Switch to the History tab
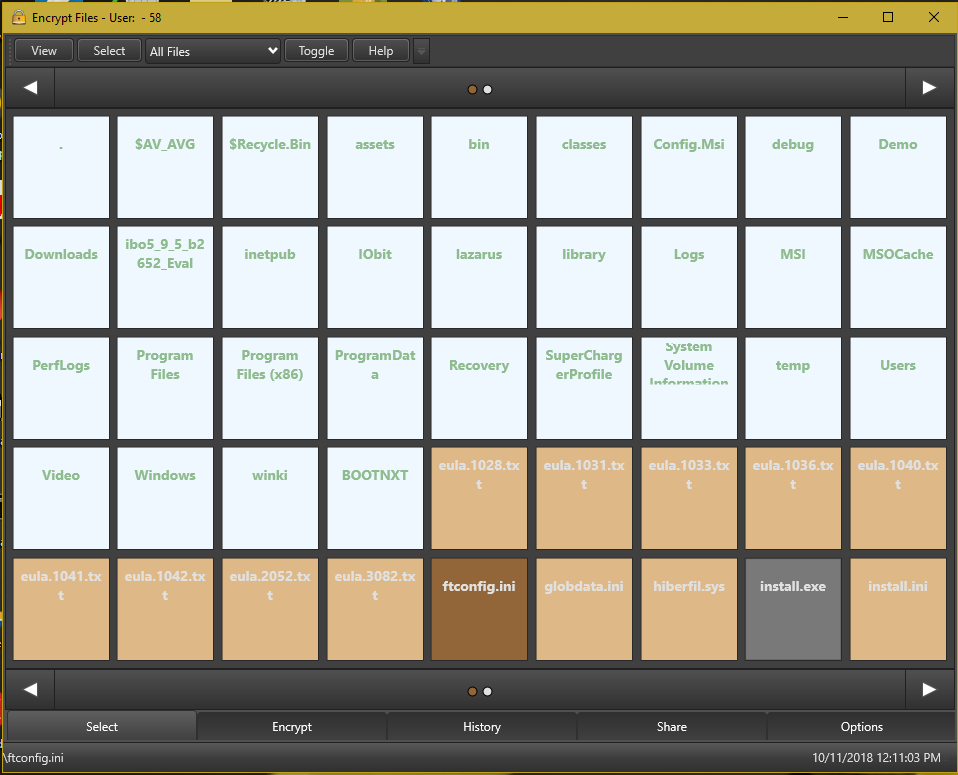Screen dimensions: 958x775 [482, 727]
